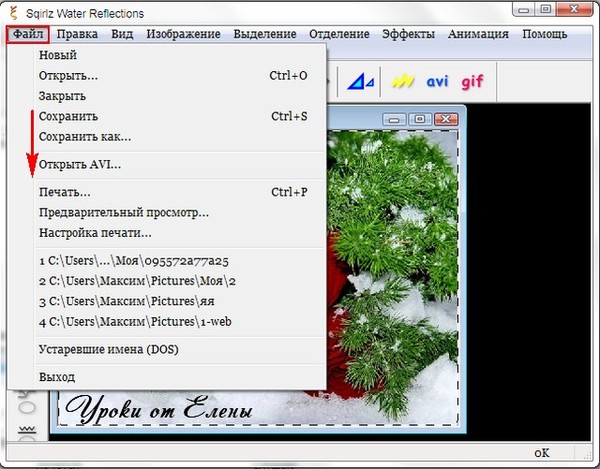Click the Sqirlz application title bar icon
The image size is (600, 469).
pos(14,13)
